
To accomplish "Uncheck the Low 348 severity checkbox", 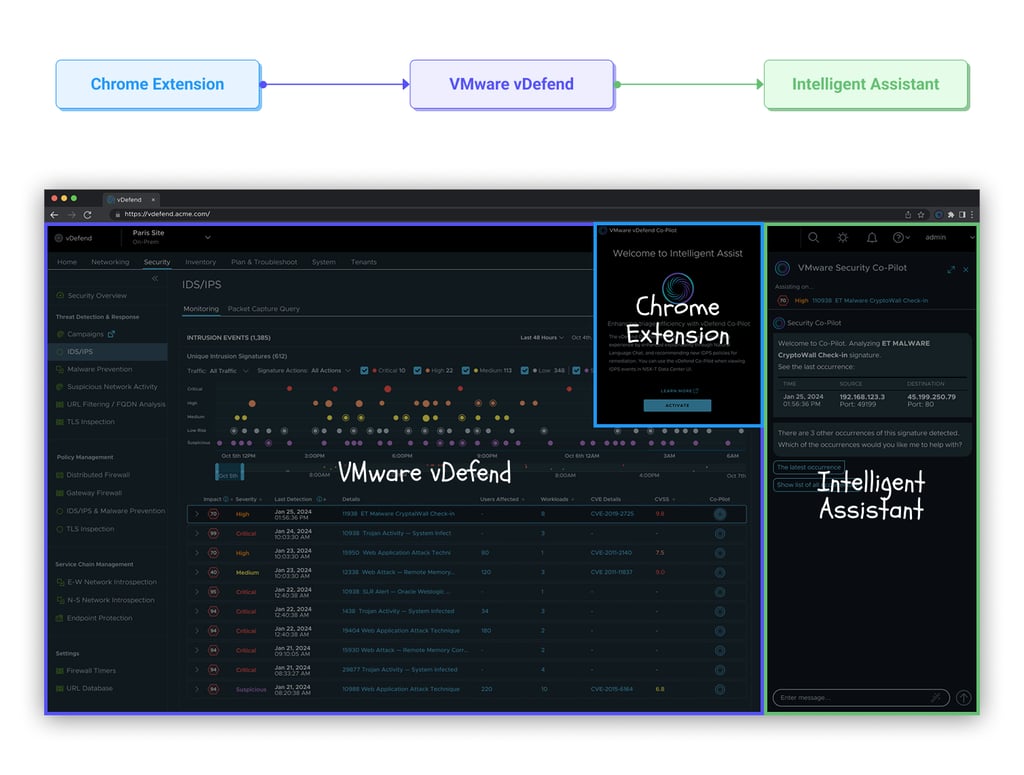I will [x=524, y=371].
